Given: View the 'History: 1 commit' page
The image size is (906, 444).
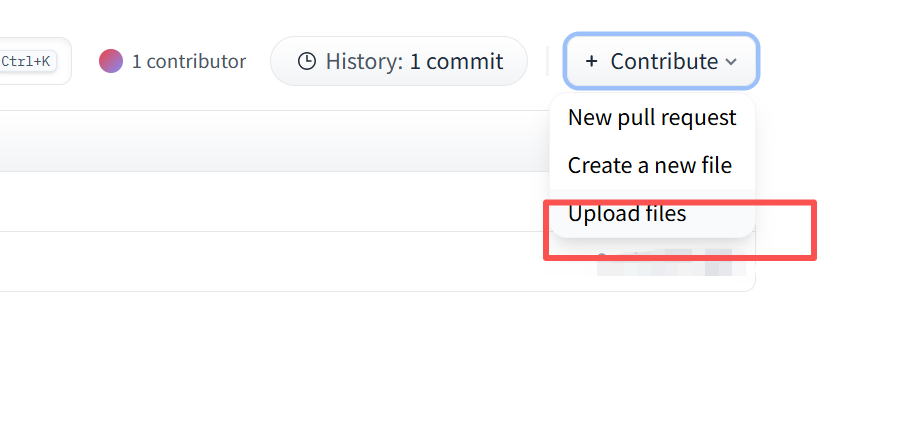Looking at the screenshot, I should point(398,62).
